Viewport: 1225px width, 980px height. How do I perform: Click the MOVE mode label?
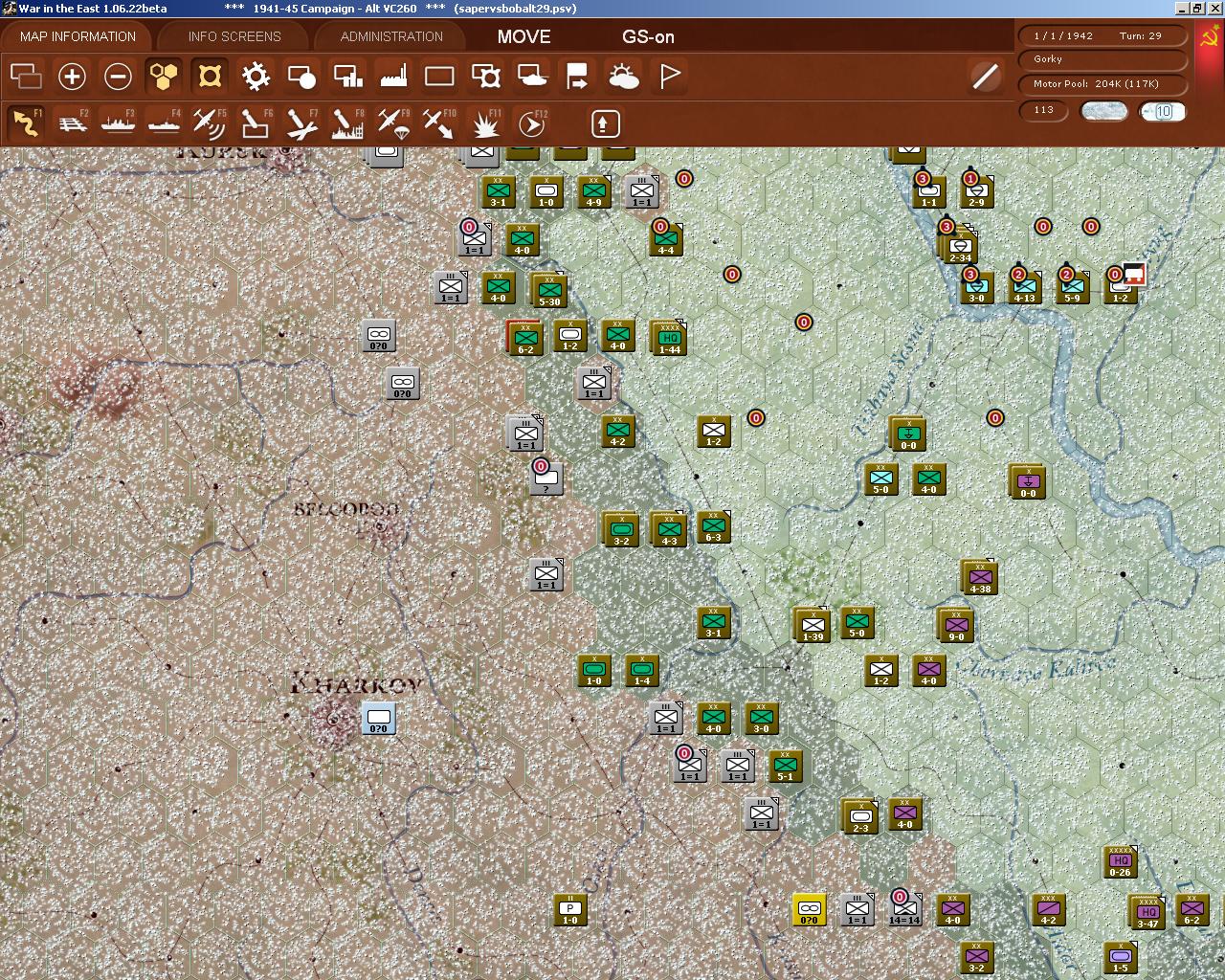(x=523, y=36)
